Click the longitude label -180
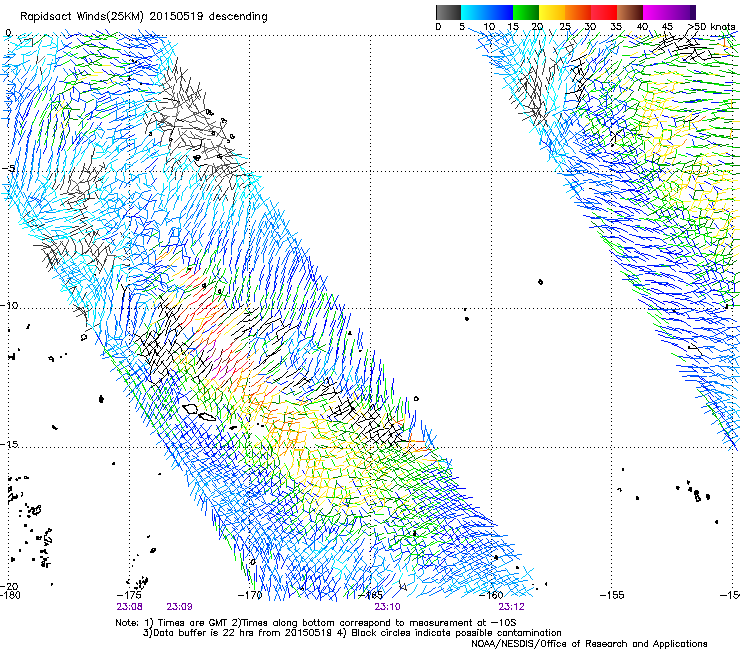740x650 pixels. pos(10,595)
